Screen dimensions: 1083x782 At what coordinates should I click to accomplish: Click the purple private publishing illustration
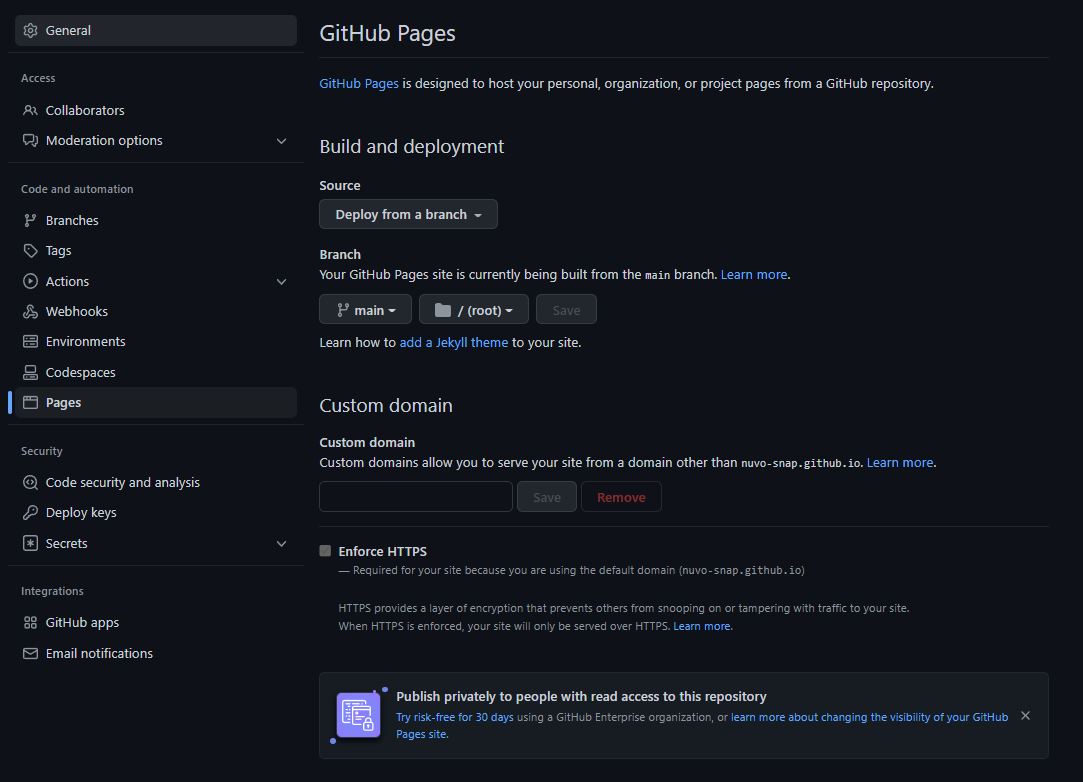(358, 715)
